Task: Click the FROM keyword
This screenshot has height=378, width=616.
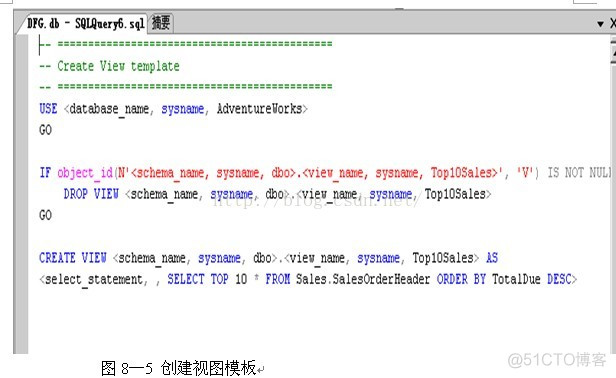Action: (x=277, y=279)
